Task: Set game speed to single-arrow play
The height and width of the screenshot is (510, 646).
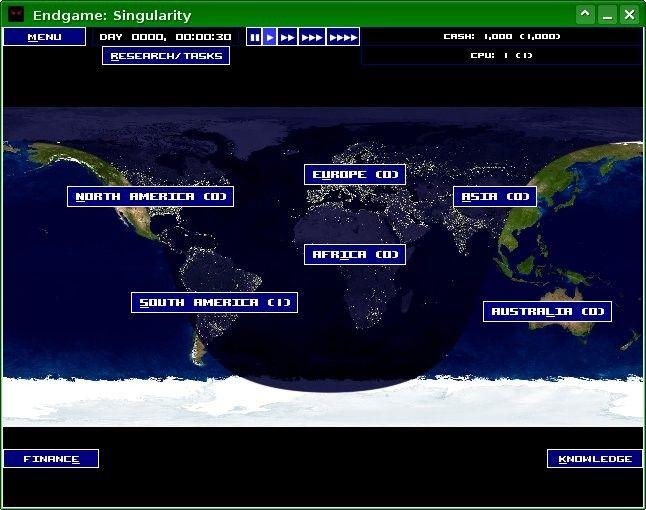Action: point(269,37)
